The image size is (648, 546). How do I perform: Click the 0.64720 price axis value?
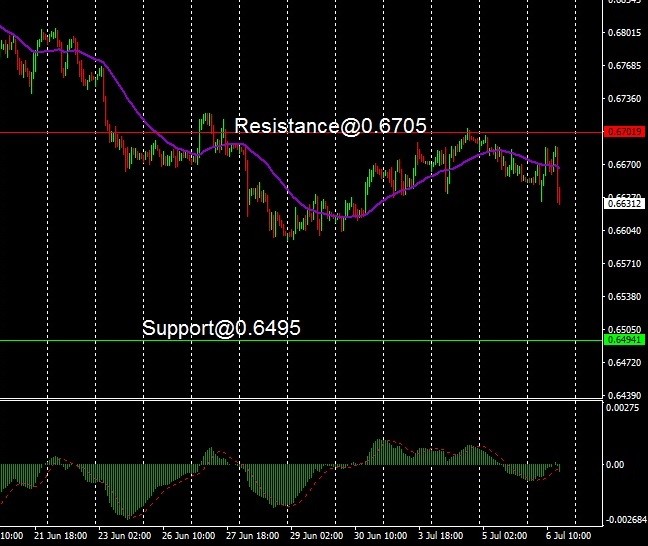coord(624,362)
